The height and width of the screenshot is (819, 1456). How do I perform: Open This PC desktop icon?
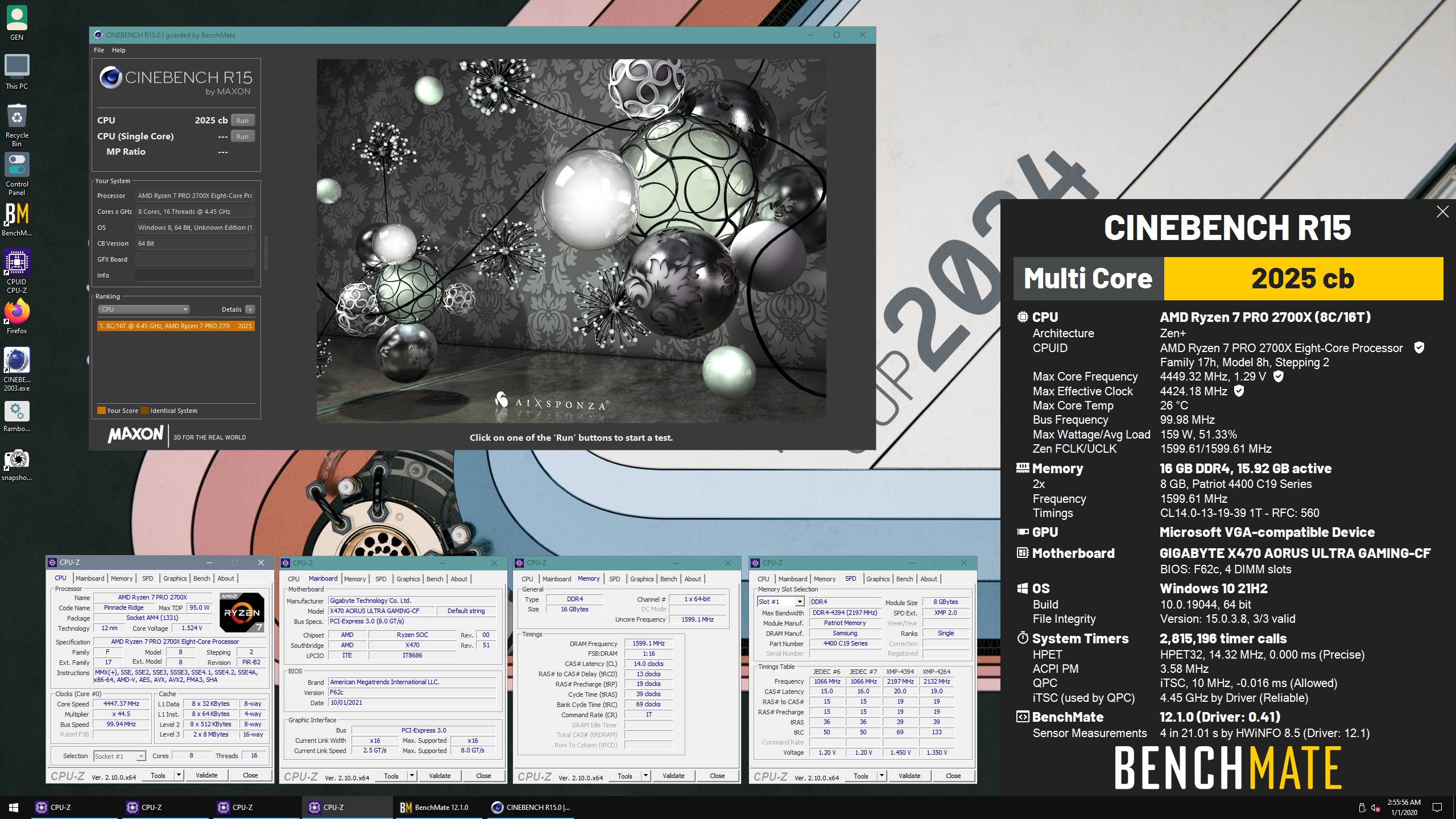tap(16, 72)
